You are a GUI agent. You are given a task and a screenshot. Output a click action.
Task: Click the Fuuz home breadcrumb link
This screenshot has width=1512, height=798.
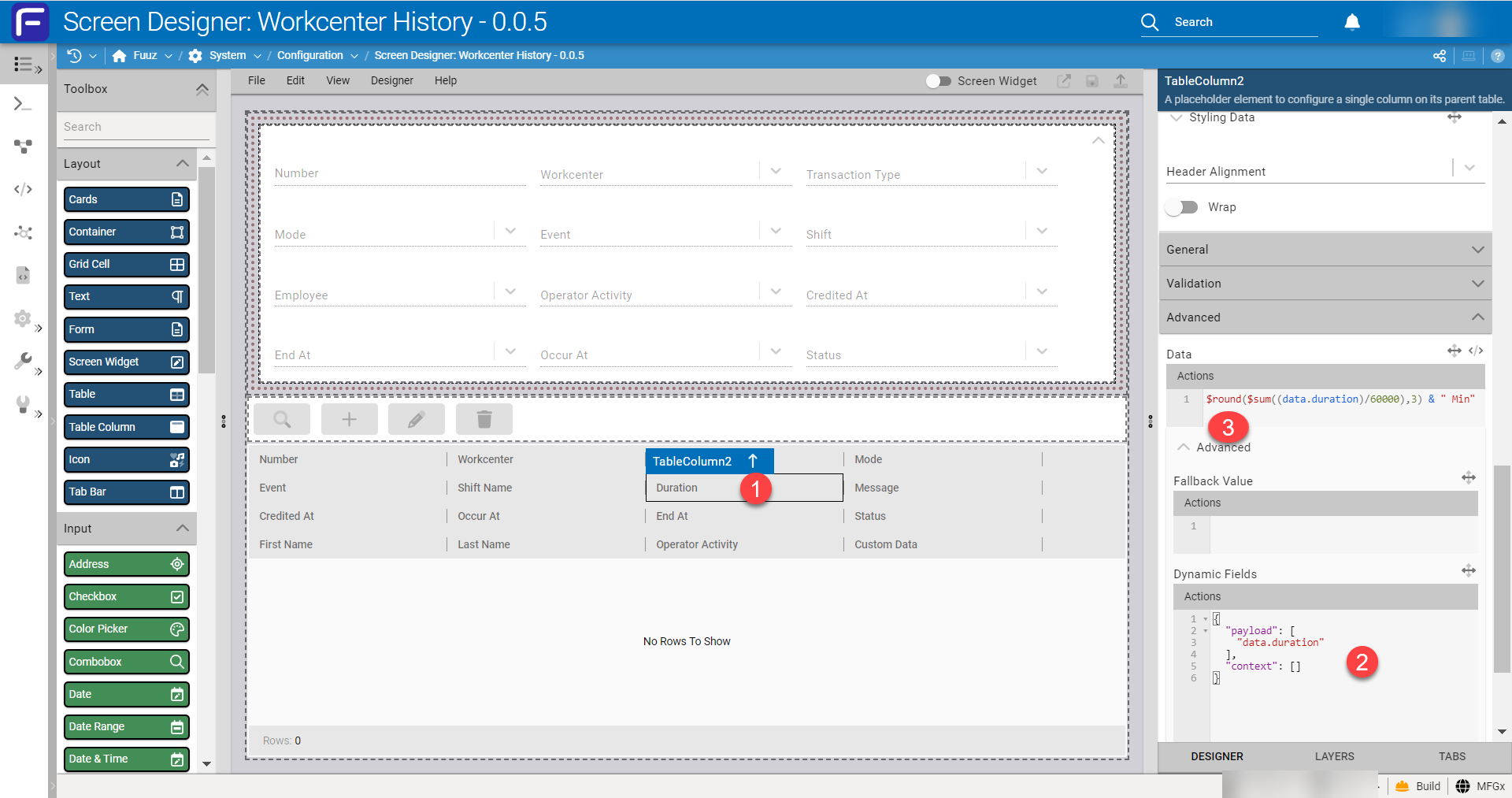tap(144, 56)
